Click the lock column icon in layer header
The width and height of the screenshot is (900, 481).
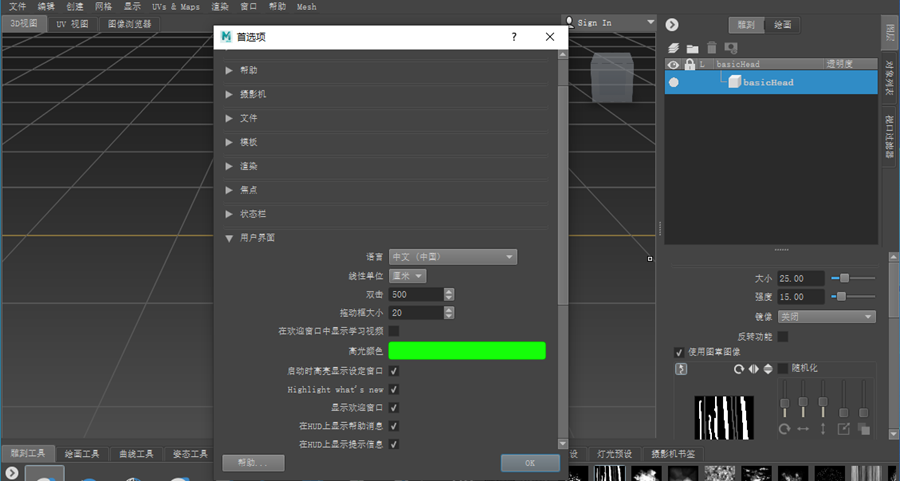coord(689,64)
